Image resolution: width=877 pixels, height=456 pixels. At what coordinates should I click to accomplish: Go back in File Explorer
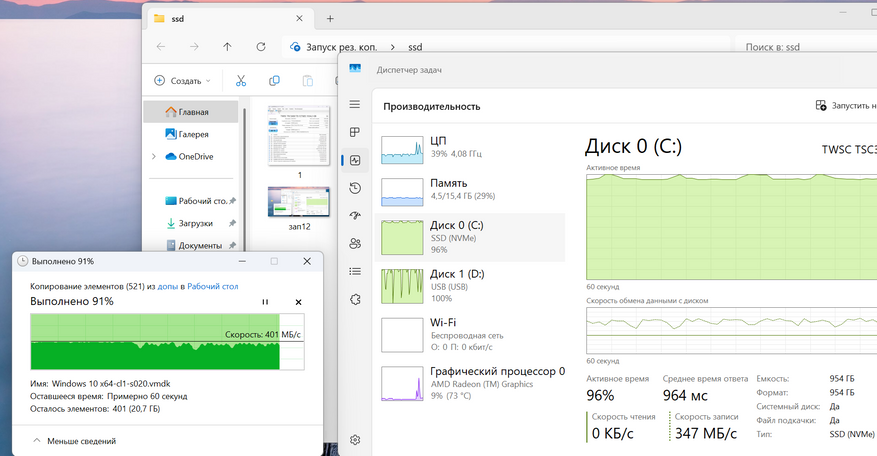[x=161, y=47]
